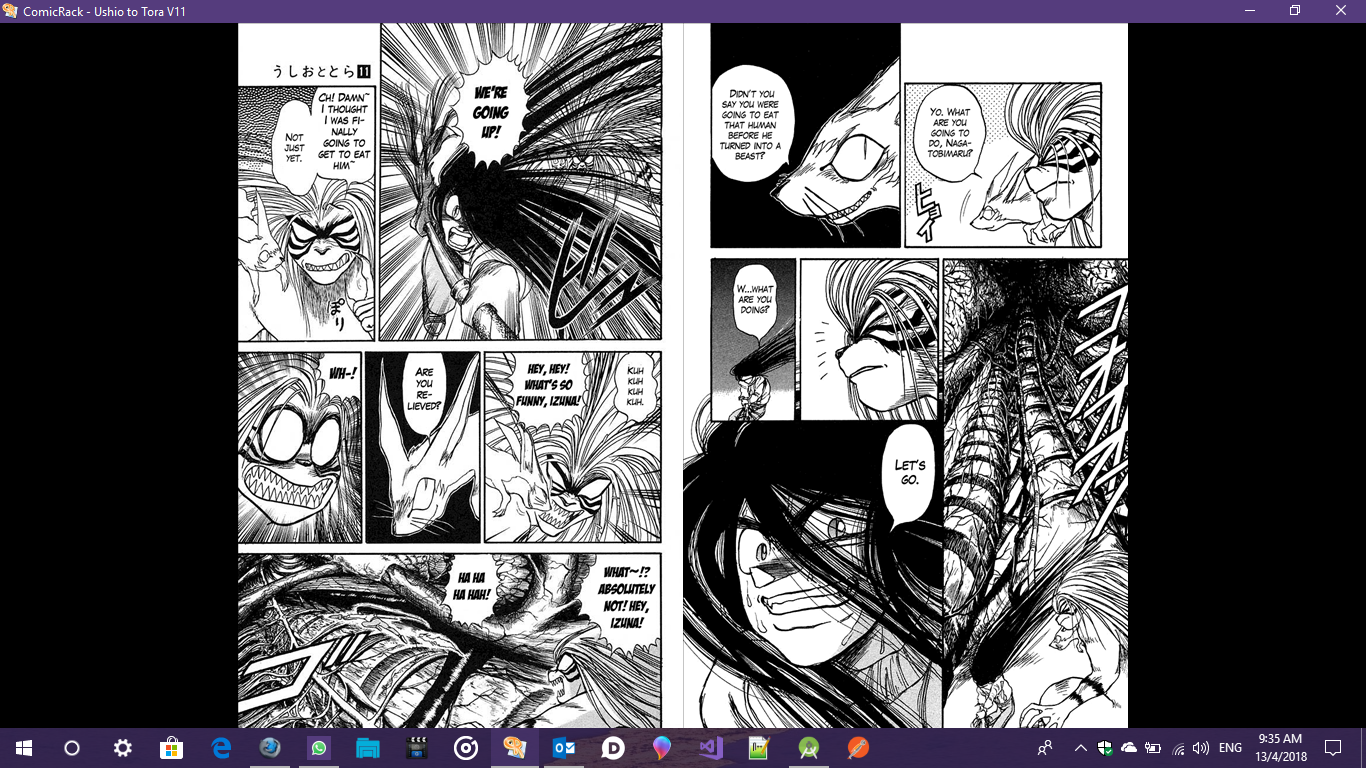Click the ComicRack title bar app icon
1366x768 pixels.
(x=11, y=11)
